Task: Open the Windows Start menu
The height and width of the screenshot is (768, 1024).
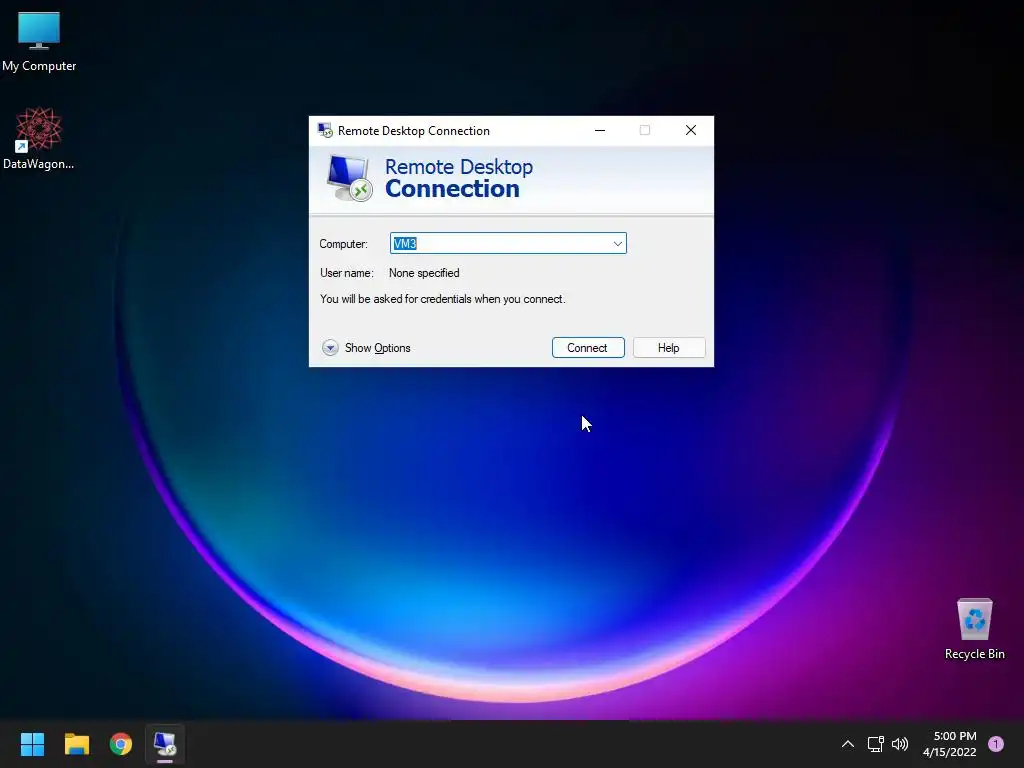Action: click(32, 744)
